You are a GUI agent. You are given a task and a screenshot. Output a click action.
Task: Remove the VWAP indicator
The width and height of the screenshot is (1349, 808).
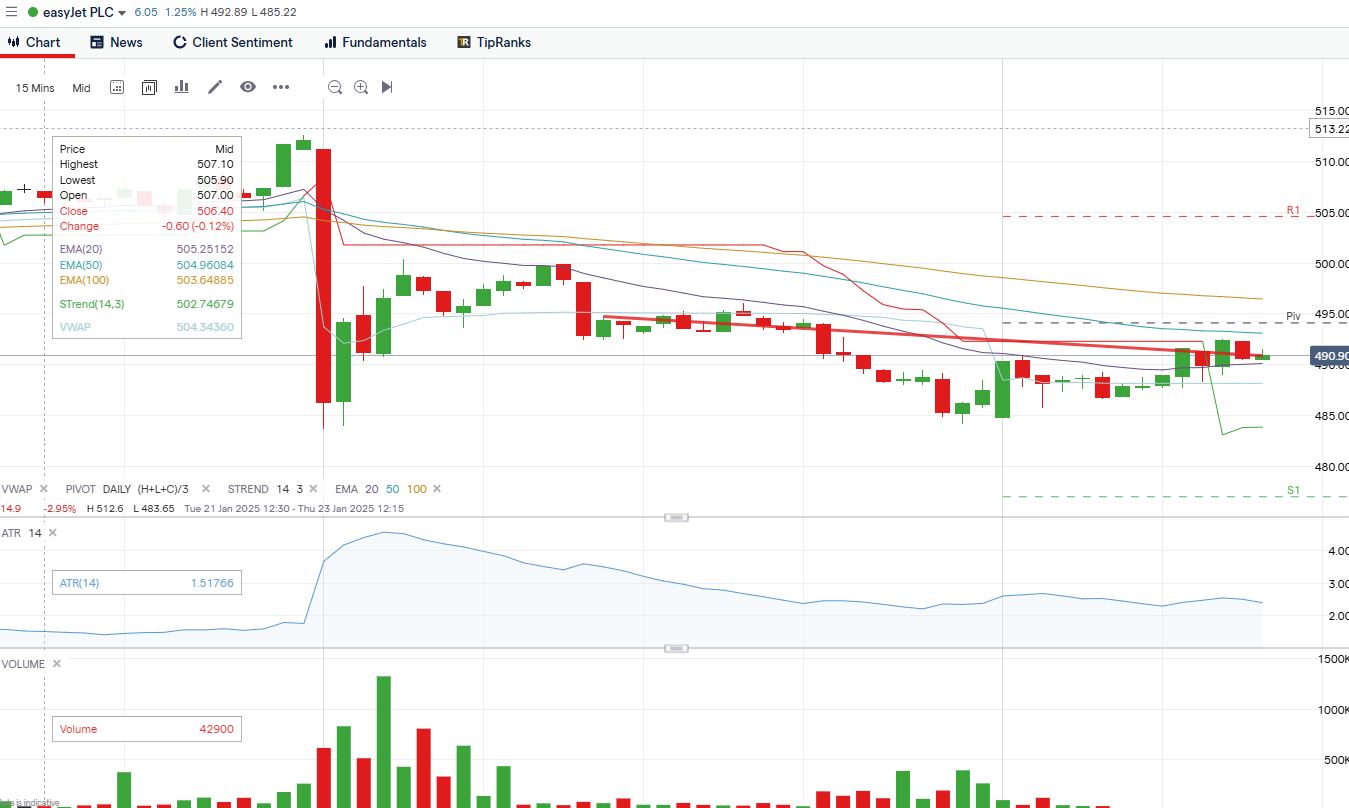click(43, 489)
